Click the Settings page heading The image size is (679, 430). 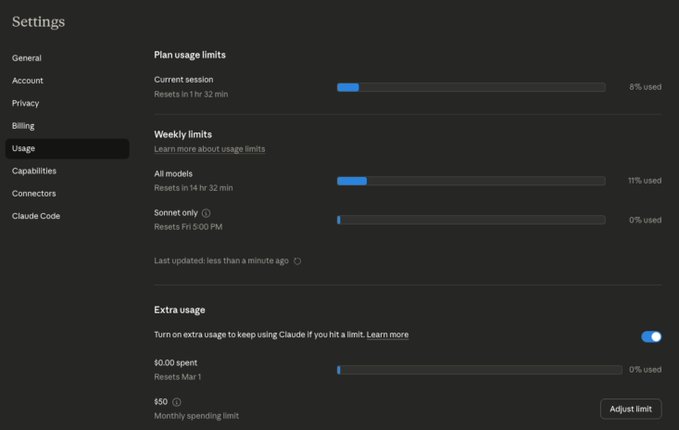click(x=38, y=22)
